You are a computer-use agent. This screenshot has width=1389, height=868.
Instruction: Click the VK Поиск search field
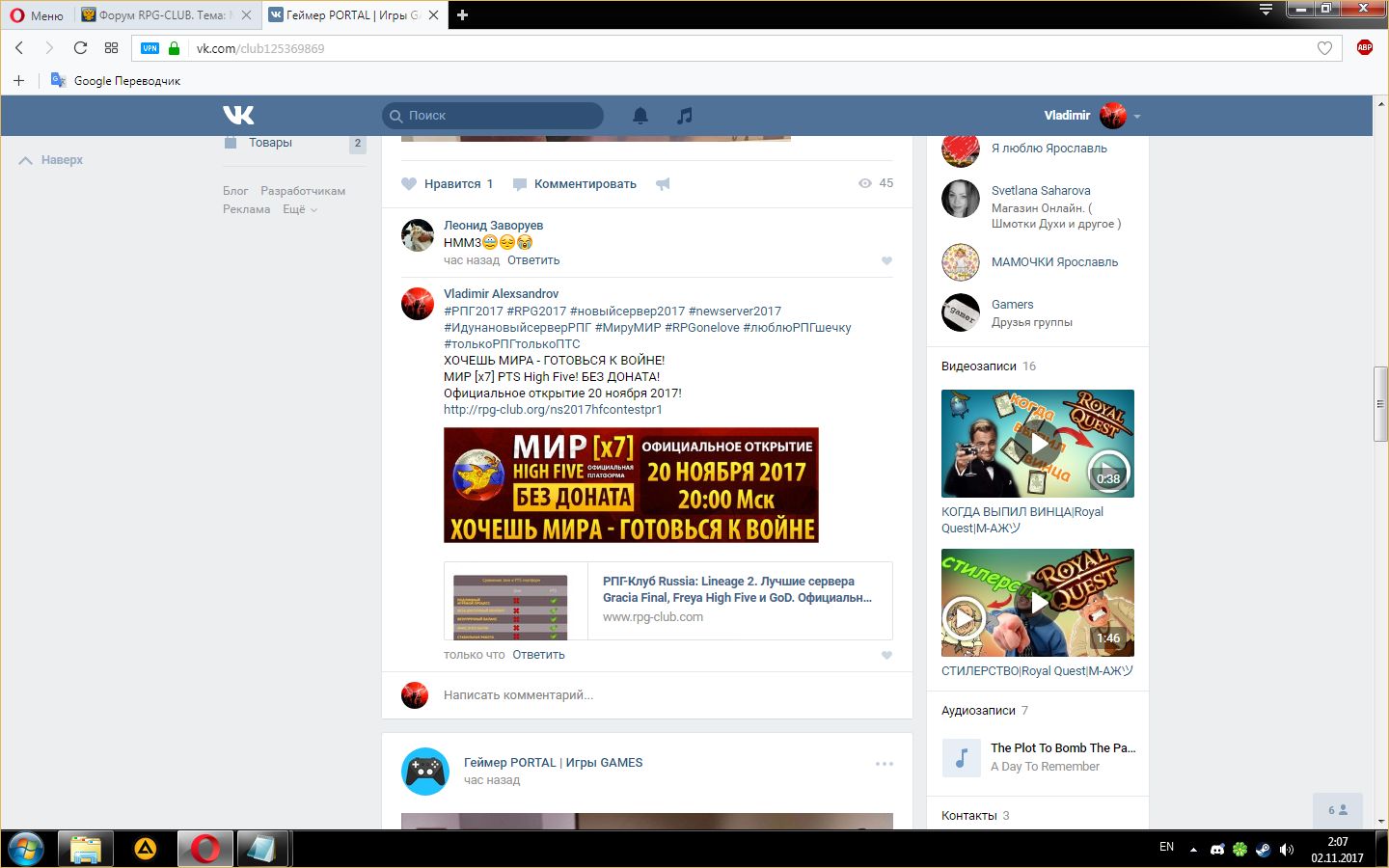(x=493, y=116)
